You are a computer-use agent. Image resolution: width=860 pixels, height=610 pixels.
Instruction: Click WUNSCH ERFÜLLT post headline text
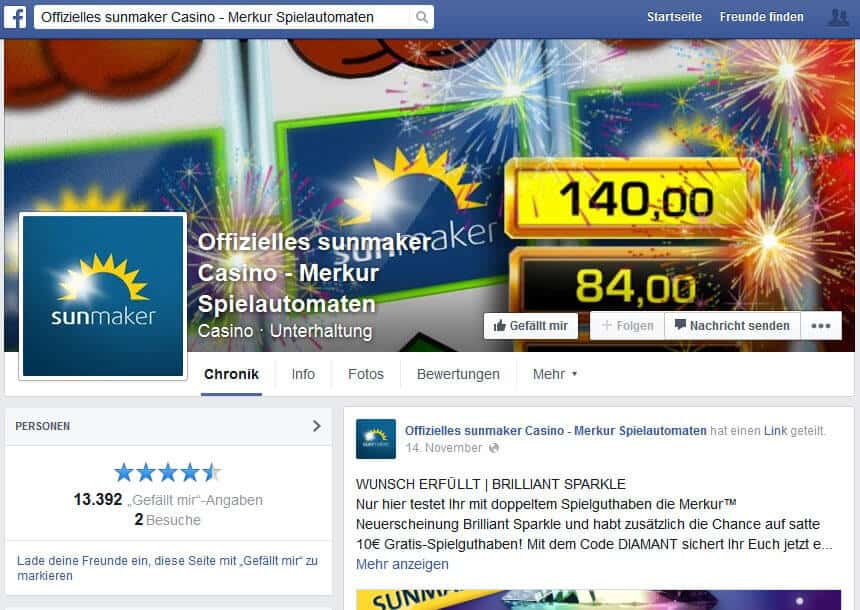pos(491,484)
